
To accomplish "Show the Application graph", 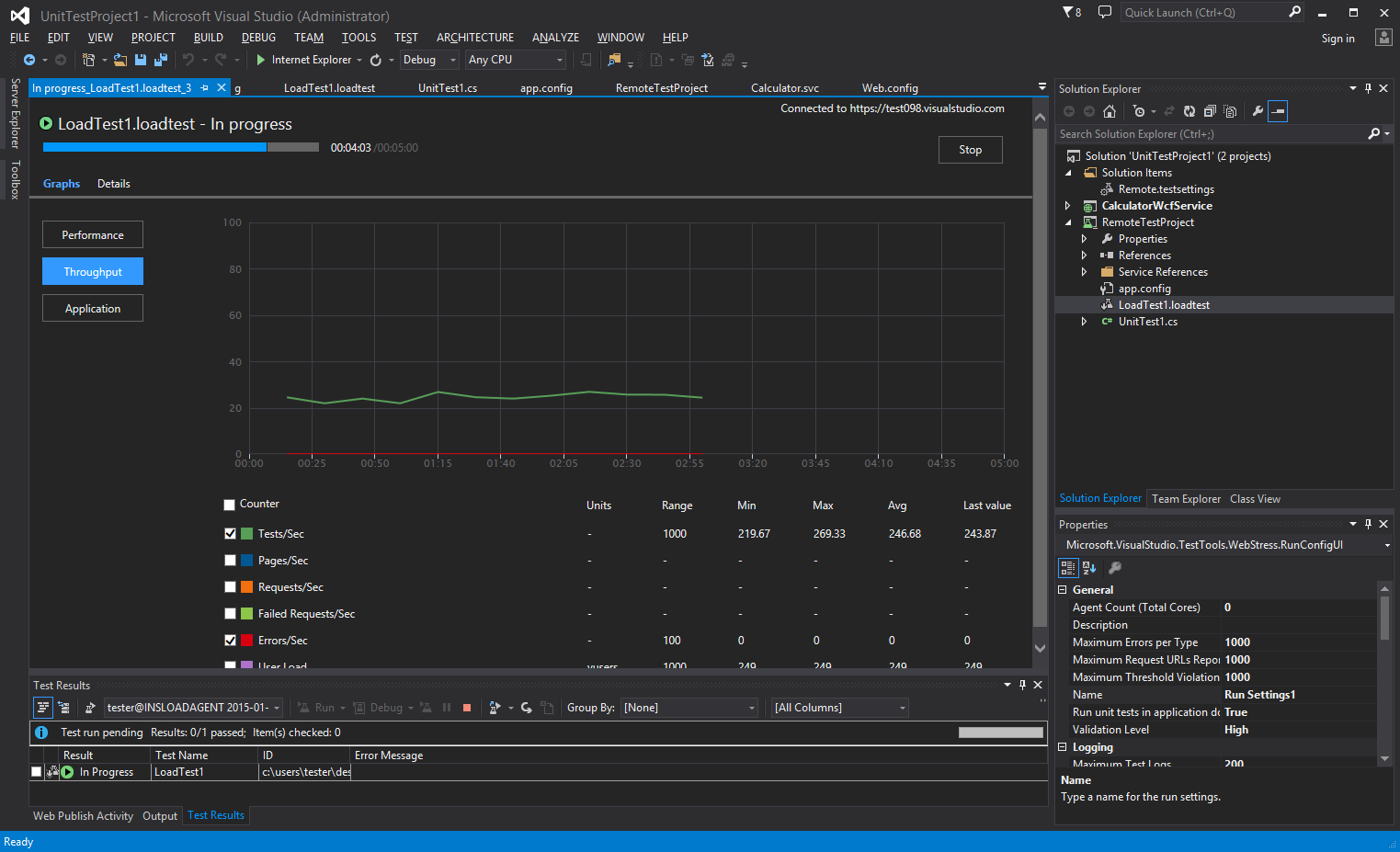I will [x=93, y=308].
